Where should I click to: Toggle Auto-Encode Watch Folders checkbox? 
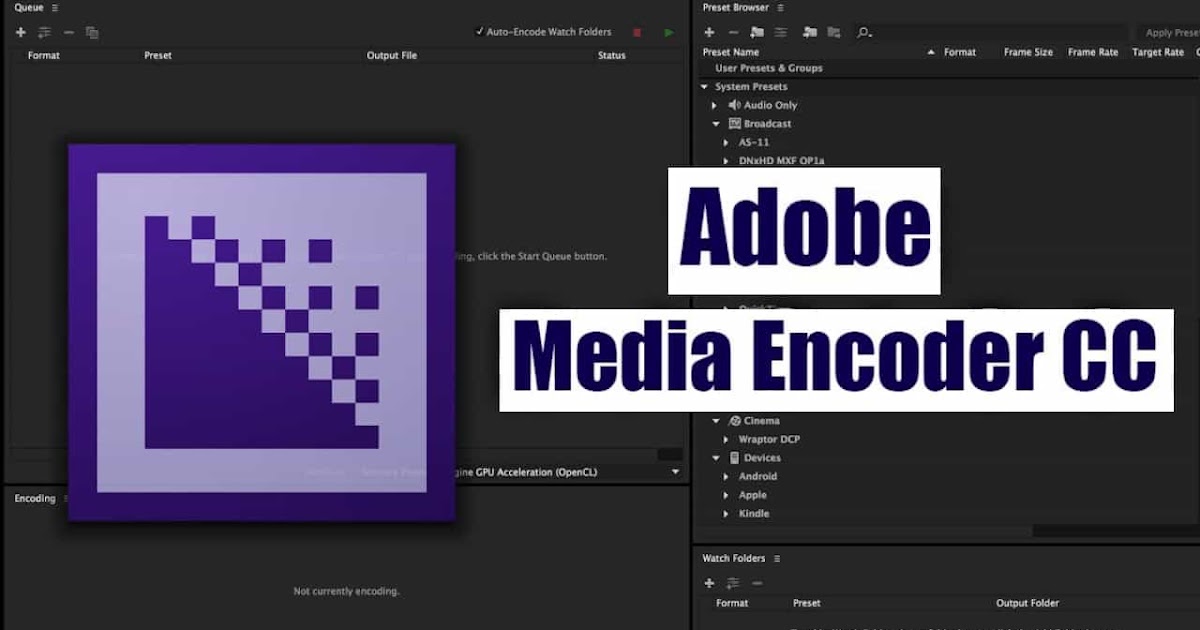tap(480, 32)
